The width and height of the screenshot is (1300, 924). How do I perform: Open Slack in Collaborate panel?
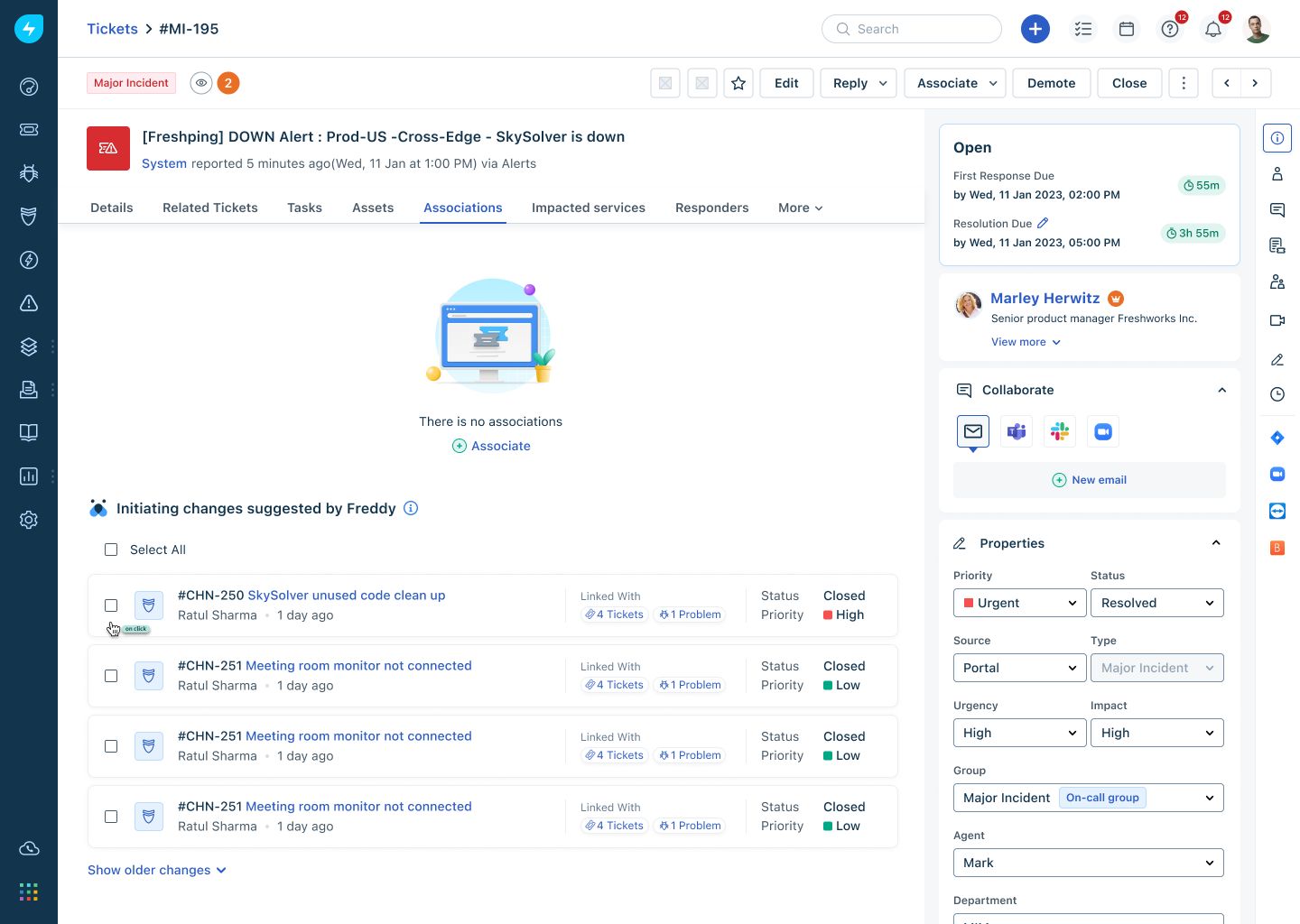[x=1060, y=432]
